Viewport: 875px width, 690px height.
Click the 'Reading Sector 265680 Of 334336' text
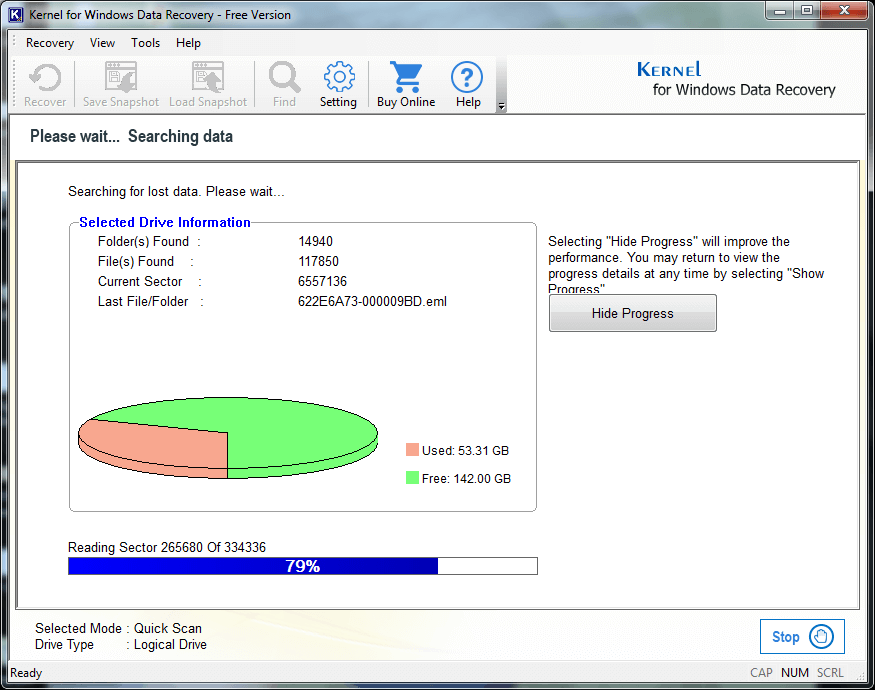coord(167,547)
